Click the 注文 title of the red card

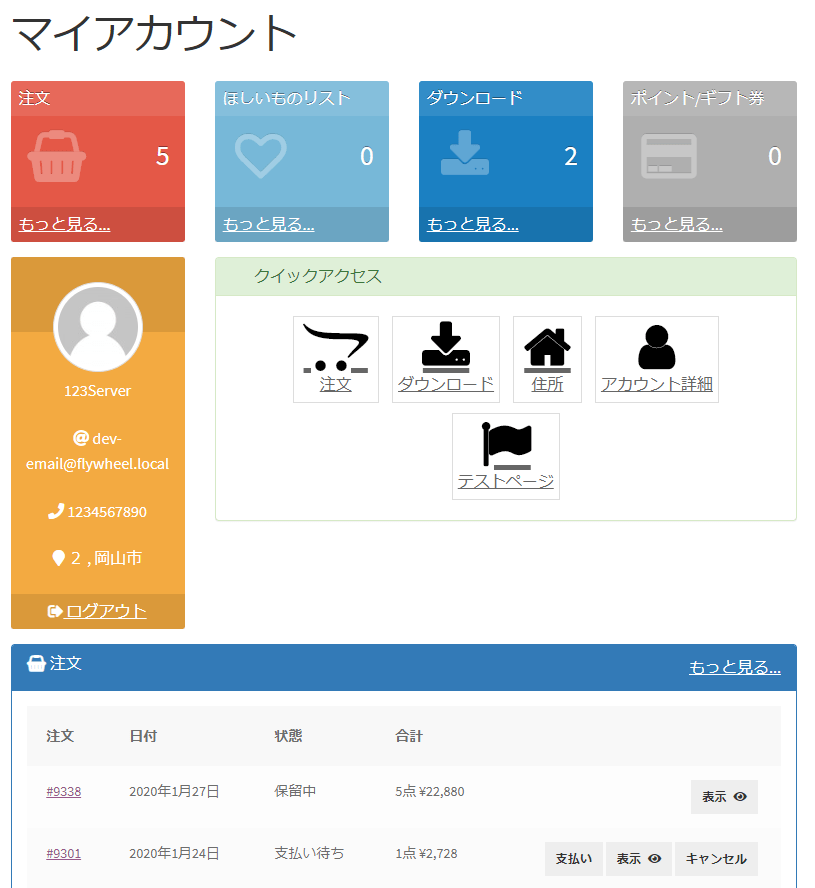tap(34, 98)
